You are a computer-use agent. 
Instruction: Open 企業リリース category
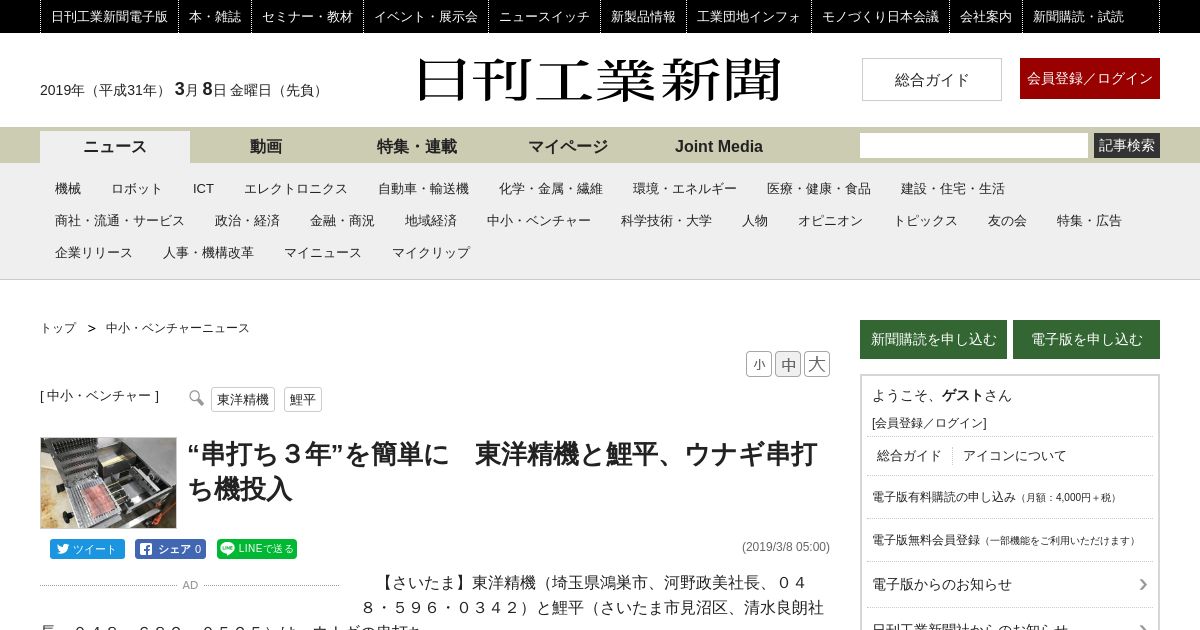point(94,252)
